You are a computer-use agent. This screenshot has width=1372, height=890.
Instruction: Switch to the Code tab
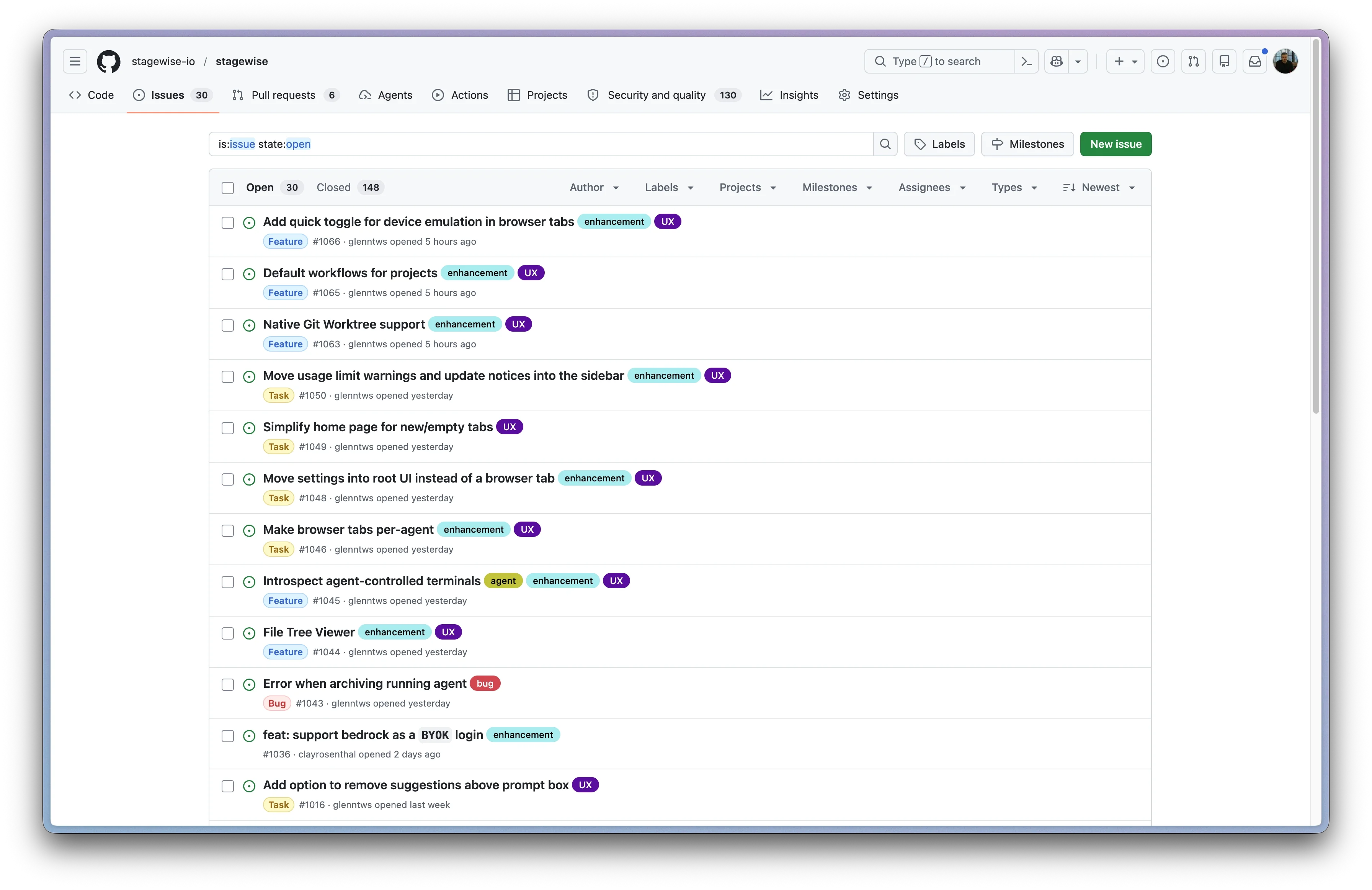91,95
